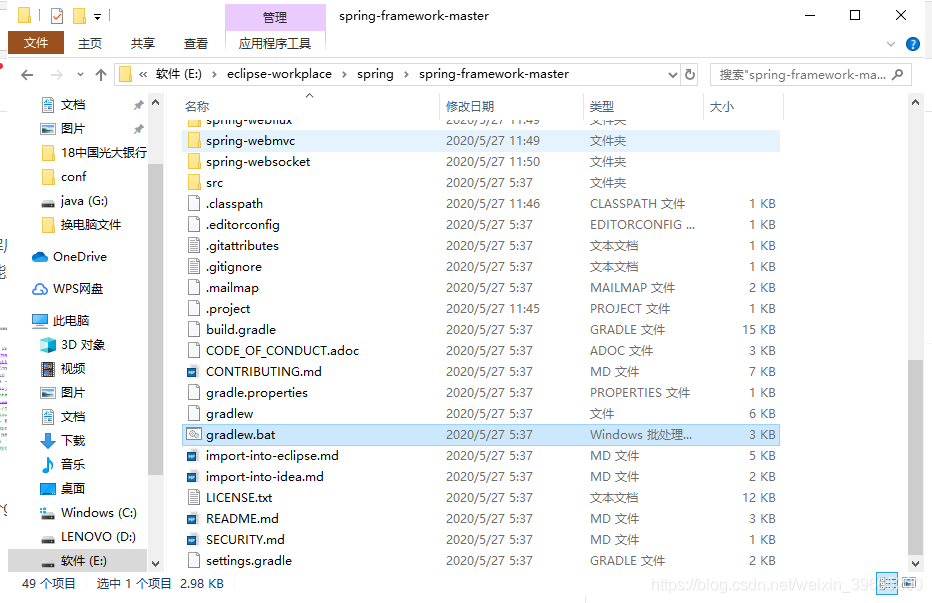The width and height of the screenshot is (932, 603).
Task: Select the CONTRIBUTING.md file
Action: point(481,372)
